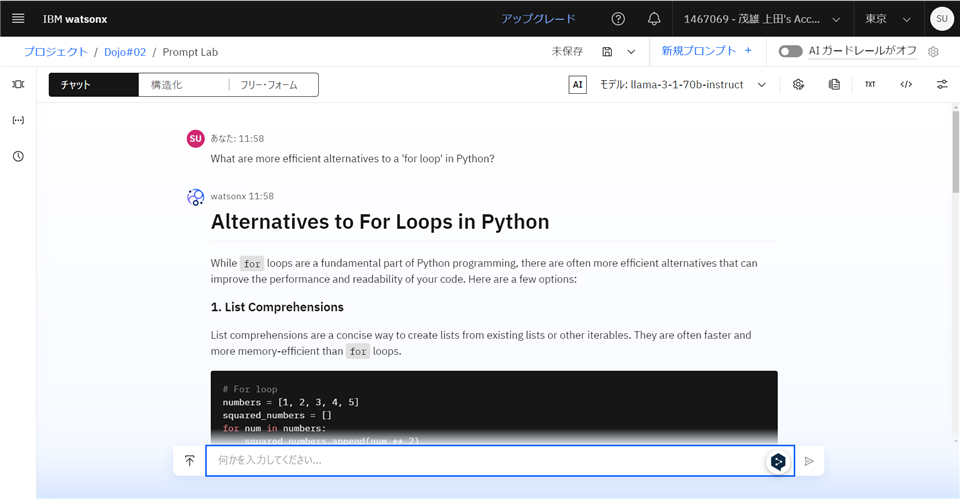Screen dimensions: 960x499
Task: Open the sample prompts sidebar icon
Action: click(18, 84)
